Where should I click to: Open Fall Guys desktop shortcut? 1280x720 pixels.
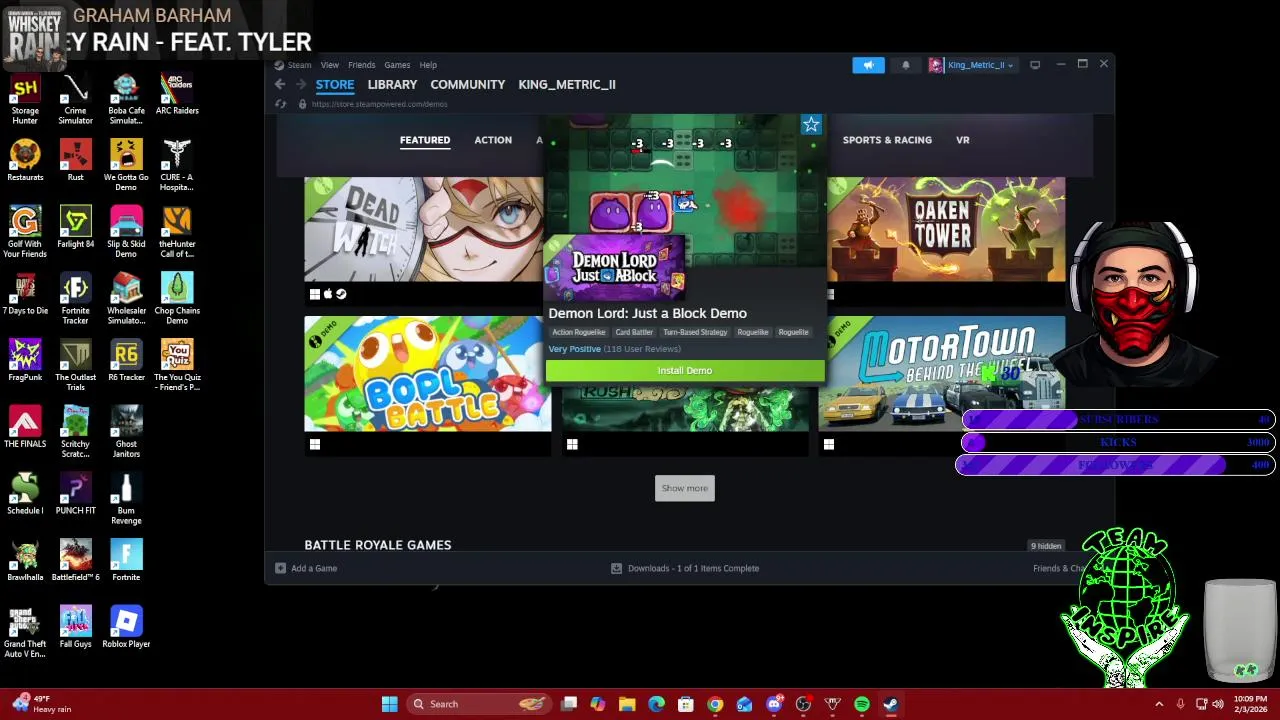click(x=75, y=629)
